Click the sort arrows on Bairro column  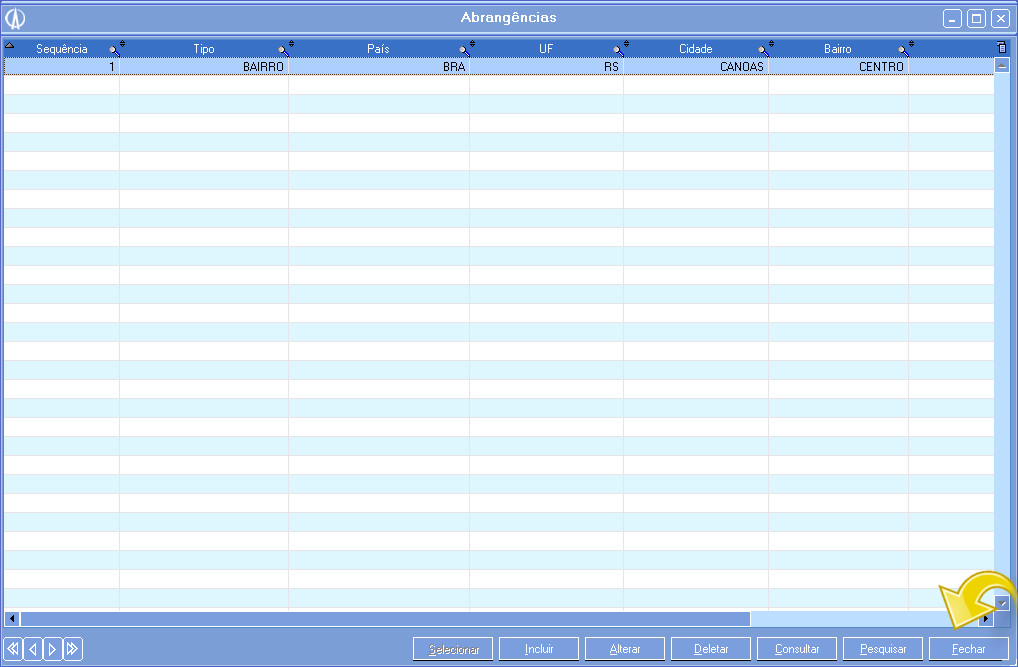coord(911,44)
